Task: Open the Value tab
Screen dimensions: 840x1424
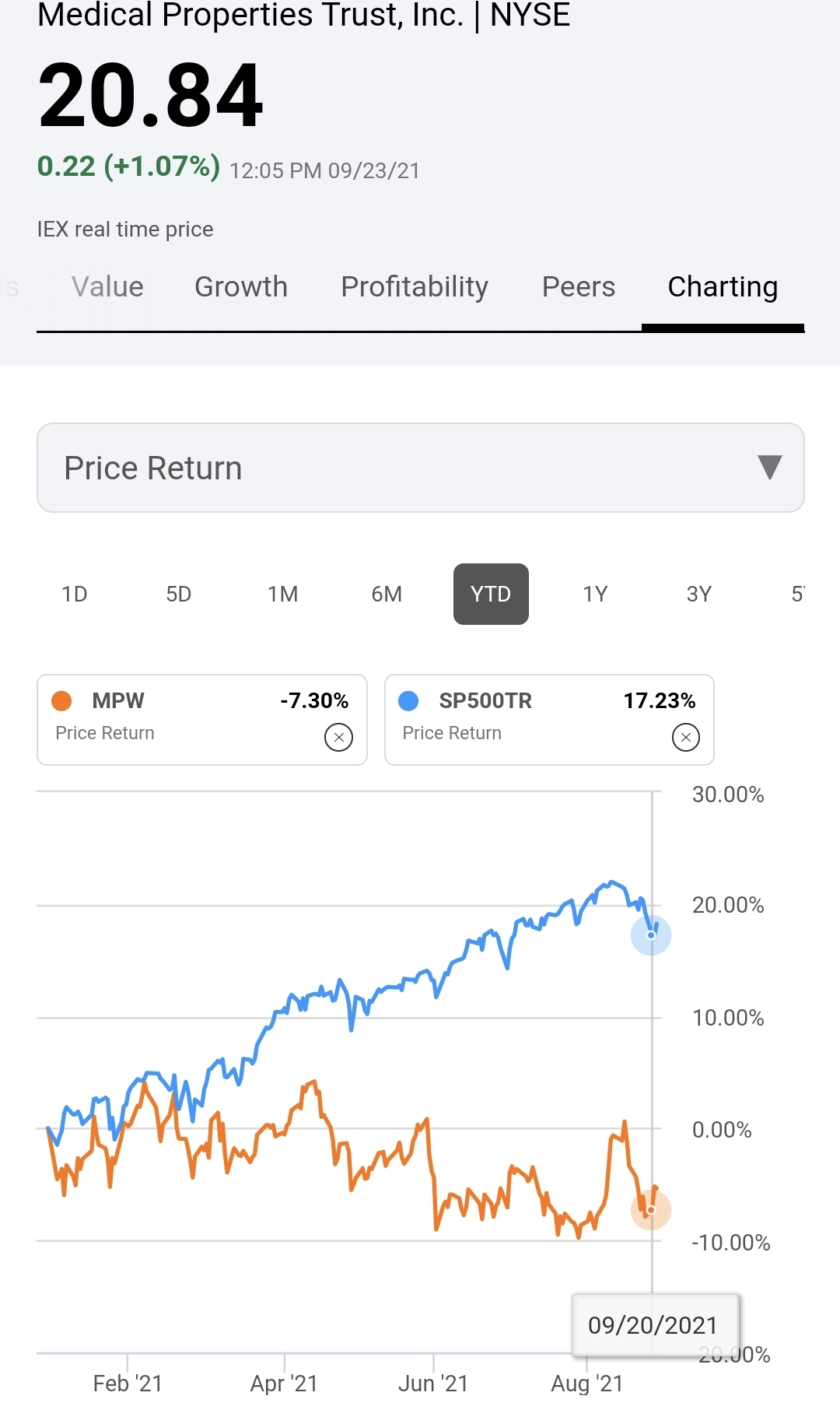Action: [107, 287]
